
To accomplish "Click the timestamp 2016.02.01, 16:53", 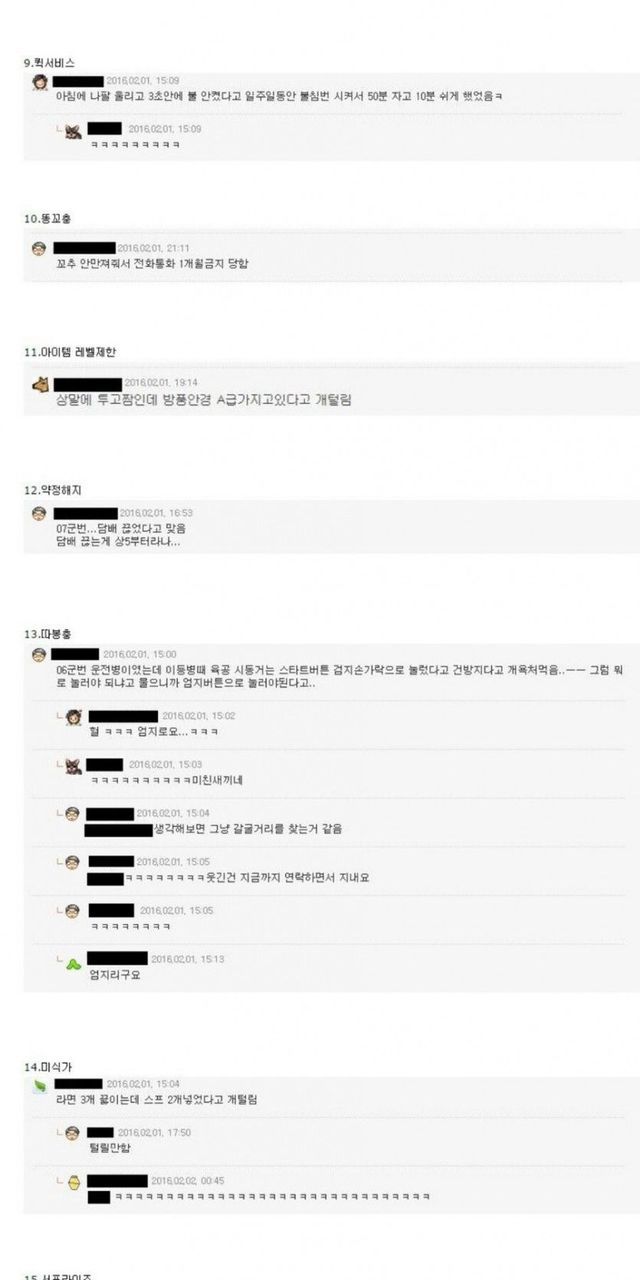I will click(157, 513).
